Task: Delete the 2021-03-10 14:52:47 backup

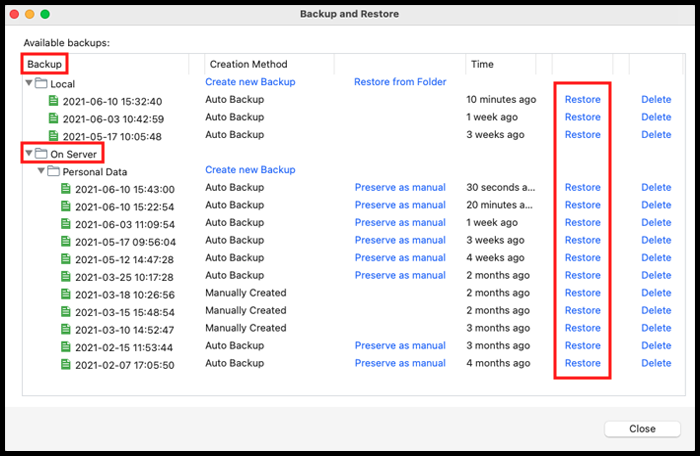Action: click(656, 328)
